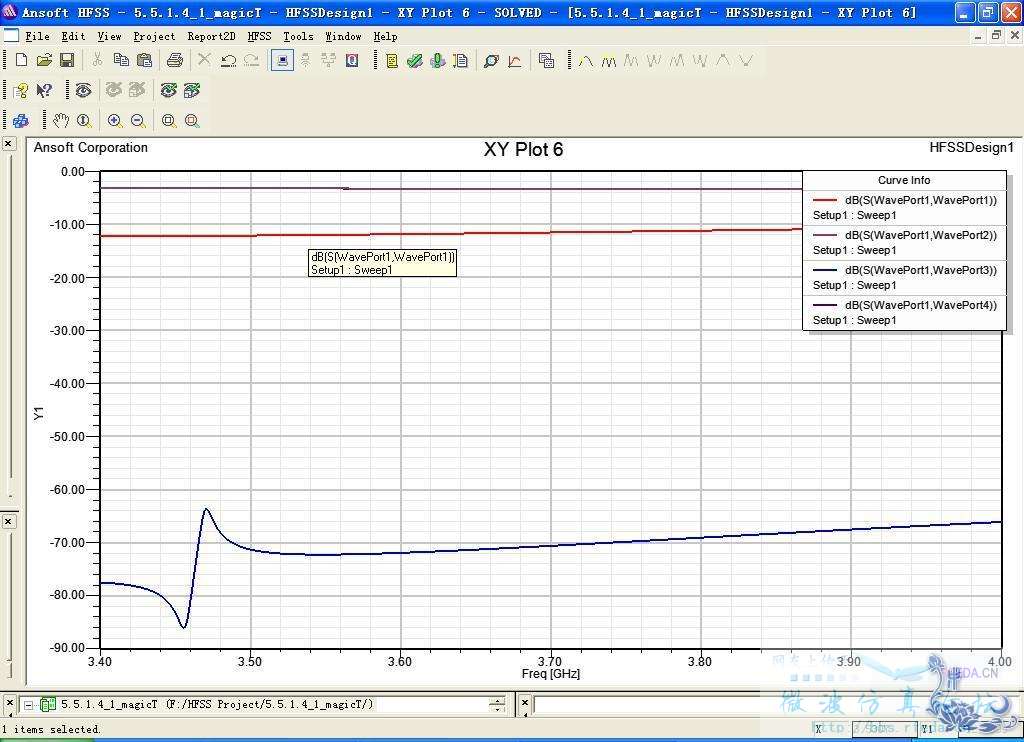Viewport: 1024px width, 742px height.
Task: Open the HFSS menu
Action: point(259,36)
